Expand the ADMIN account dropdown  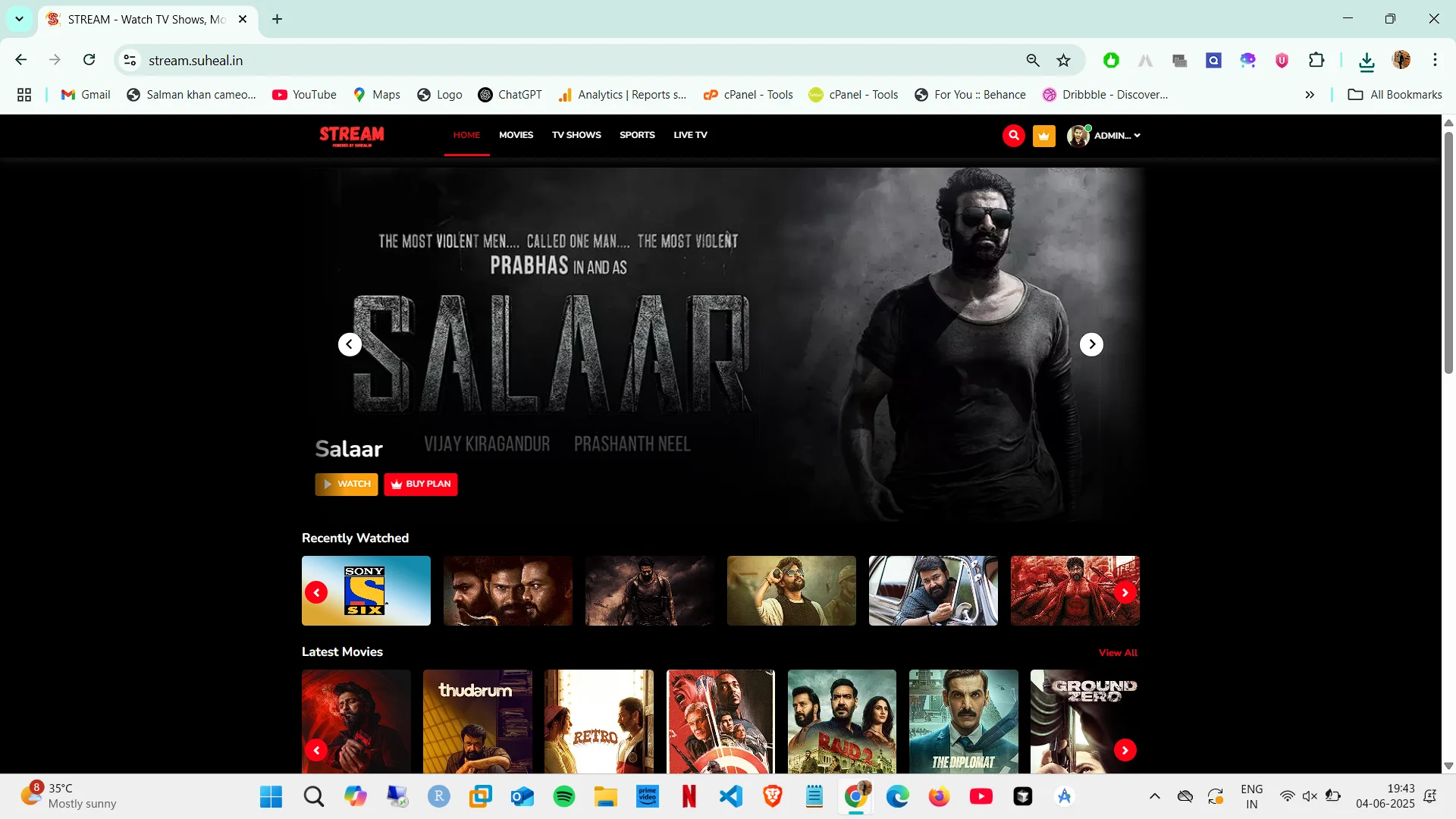point(1104,136)
